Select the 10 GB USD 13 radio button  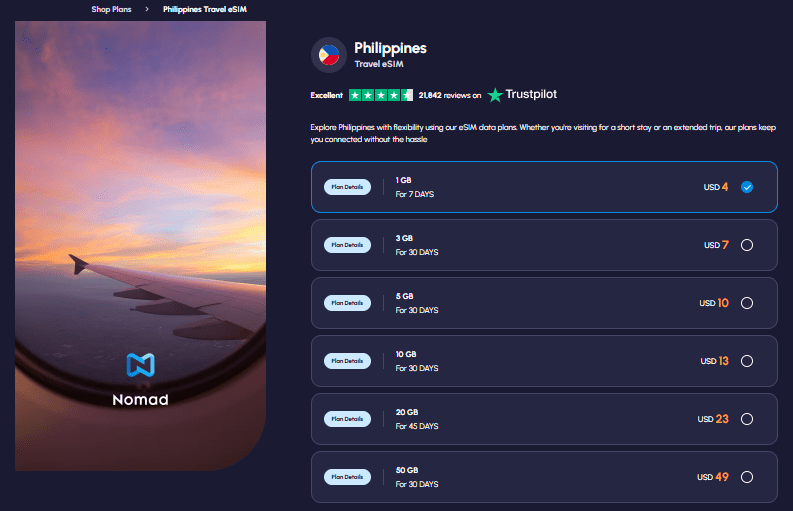(x=747, y=361)
